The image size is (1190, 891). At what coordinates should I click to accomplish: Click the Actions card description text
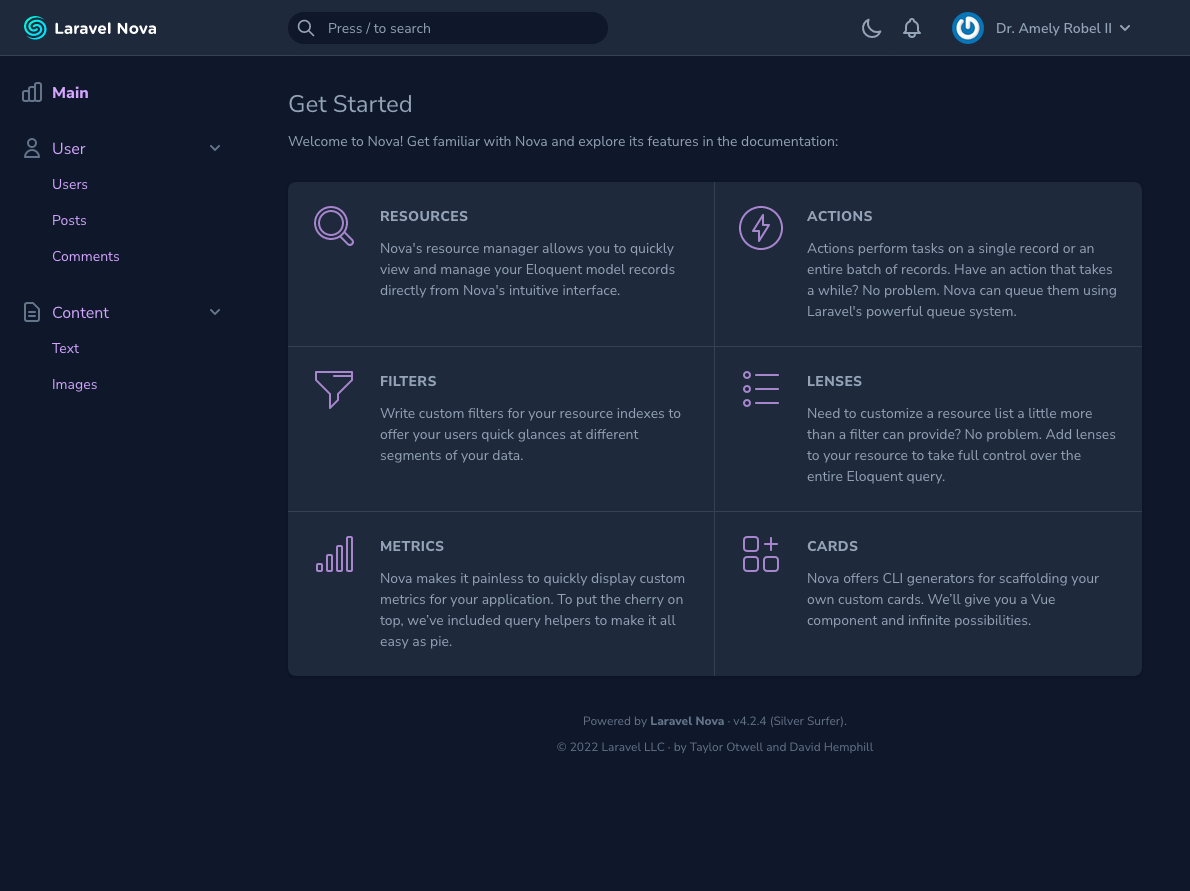(x=962, y=280)
